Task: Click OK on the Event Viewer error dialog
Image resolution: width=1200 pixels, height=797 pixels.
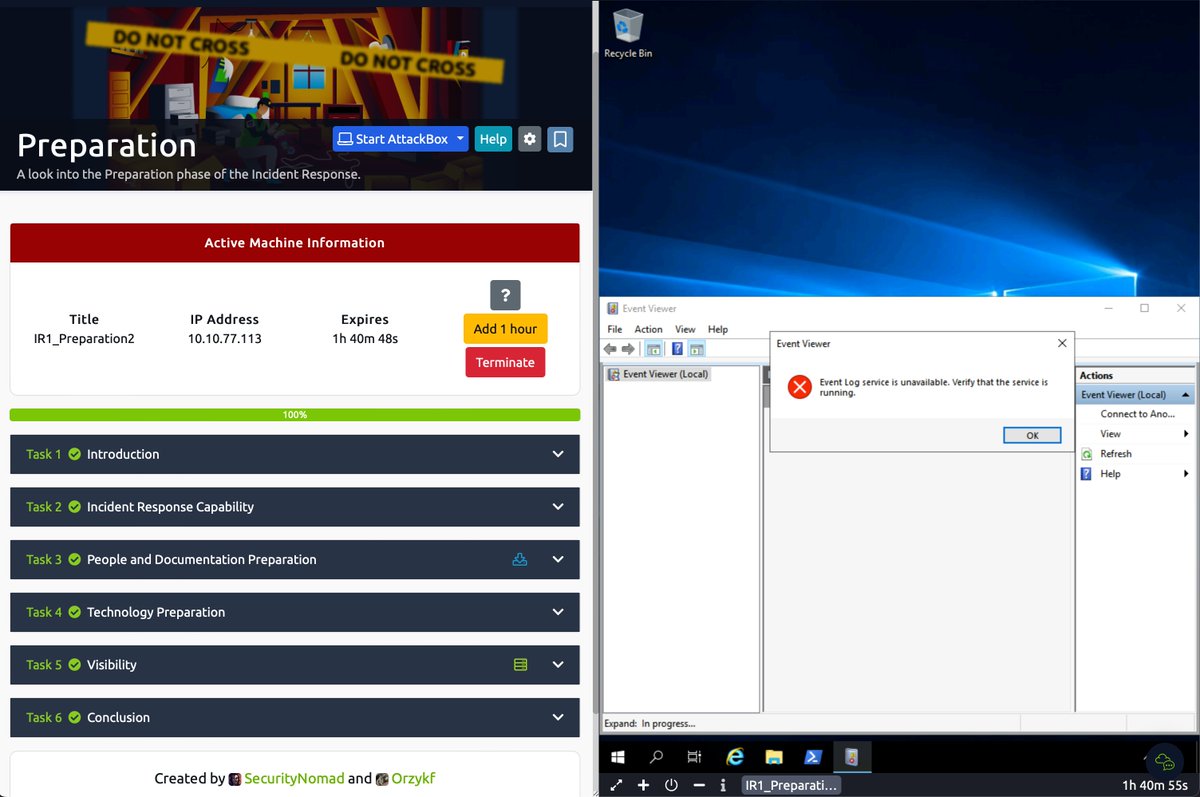Action: (1032, 435)
